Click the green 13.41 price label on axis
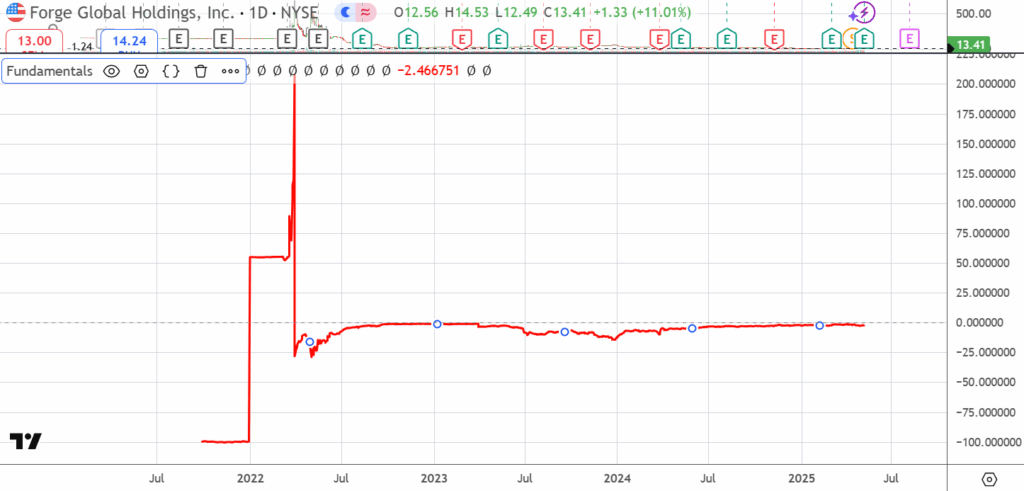Viewport: 1024px width, 491px height. pos(972,46)
